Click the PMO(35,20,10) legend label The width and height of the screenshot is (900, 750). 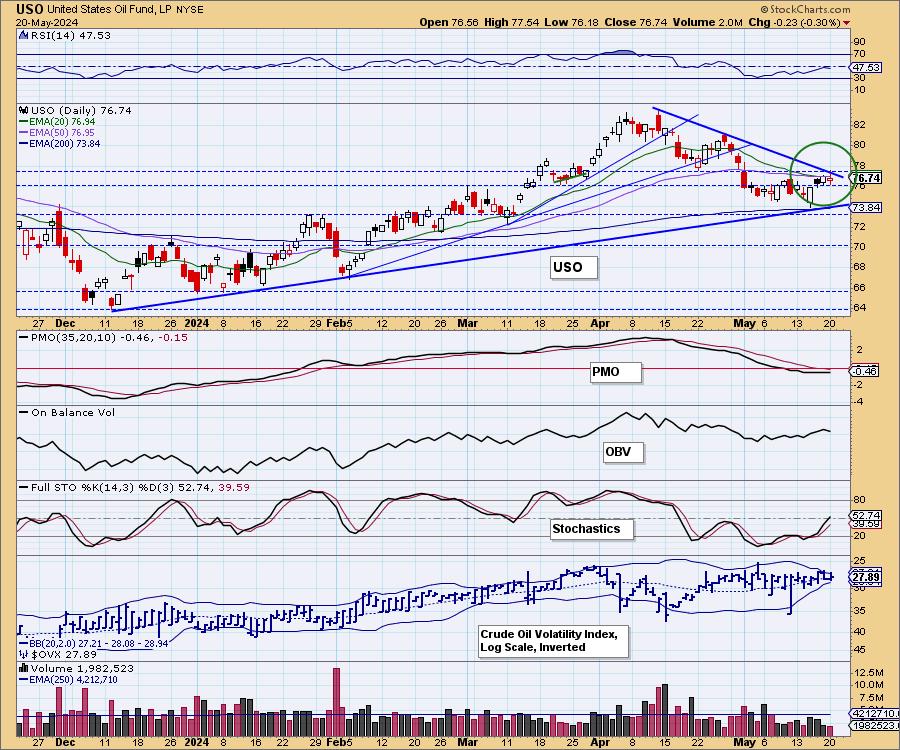[x=109, y=337]
